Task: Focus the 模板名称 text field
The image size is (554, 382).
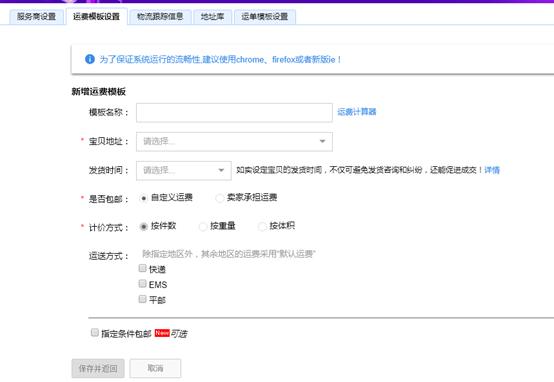Action: [x=234, y=112]
